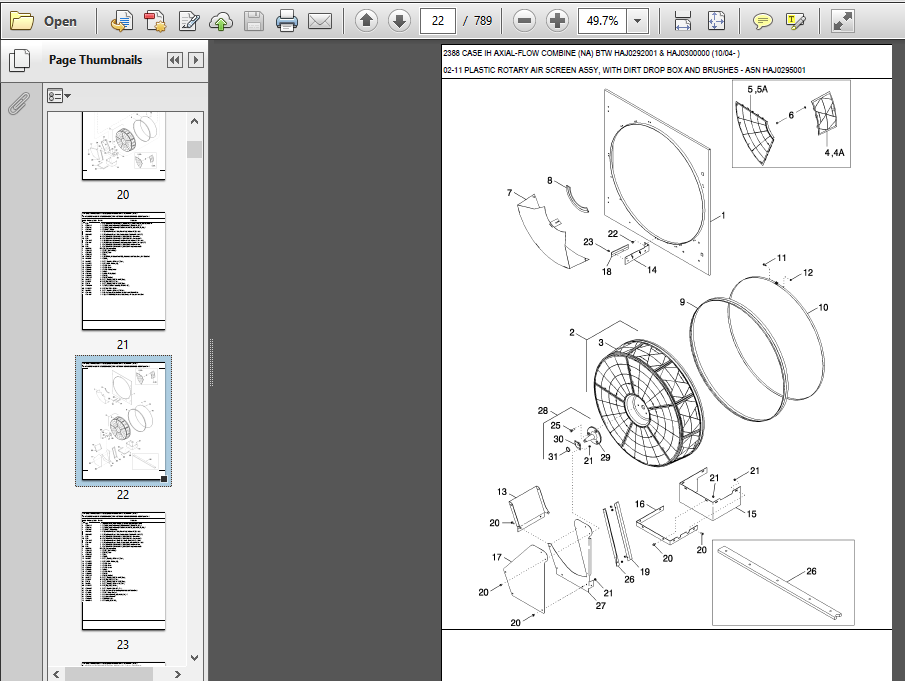Screen dimensions: 905x681
Task: Click the panel splitter grip handle
Action: click(211, 362)
